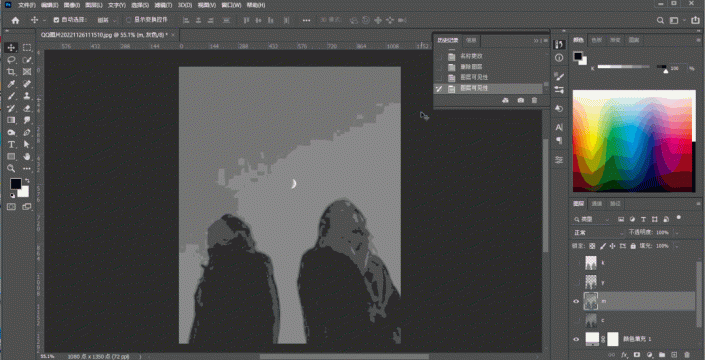Select the Horizontal Type tool
Viewport: 705px width, 360px height.
click(11, 144)
